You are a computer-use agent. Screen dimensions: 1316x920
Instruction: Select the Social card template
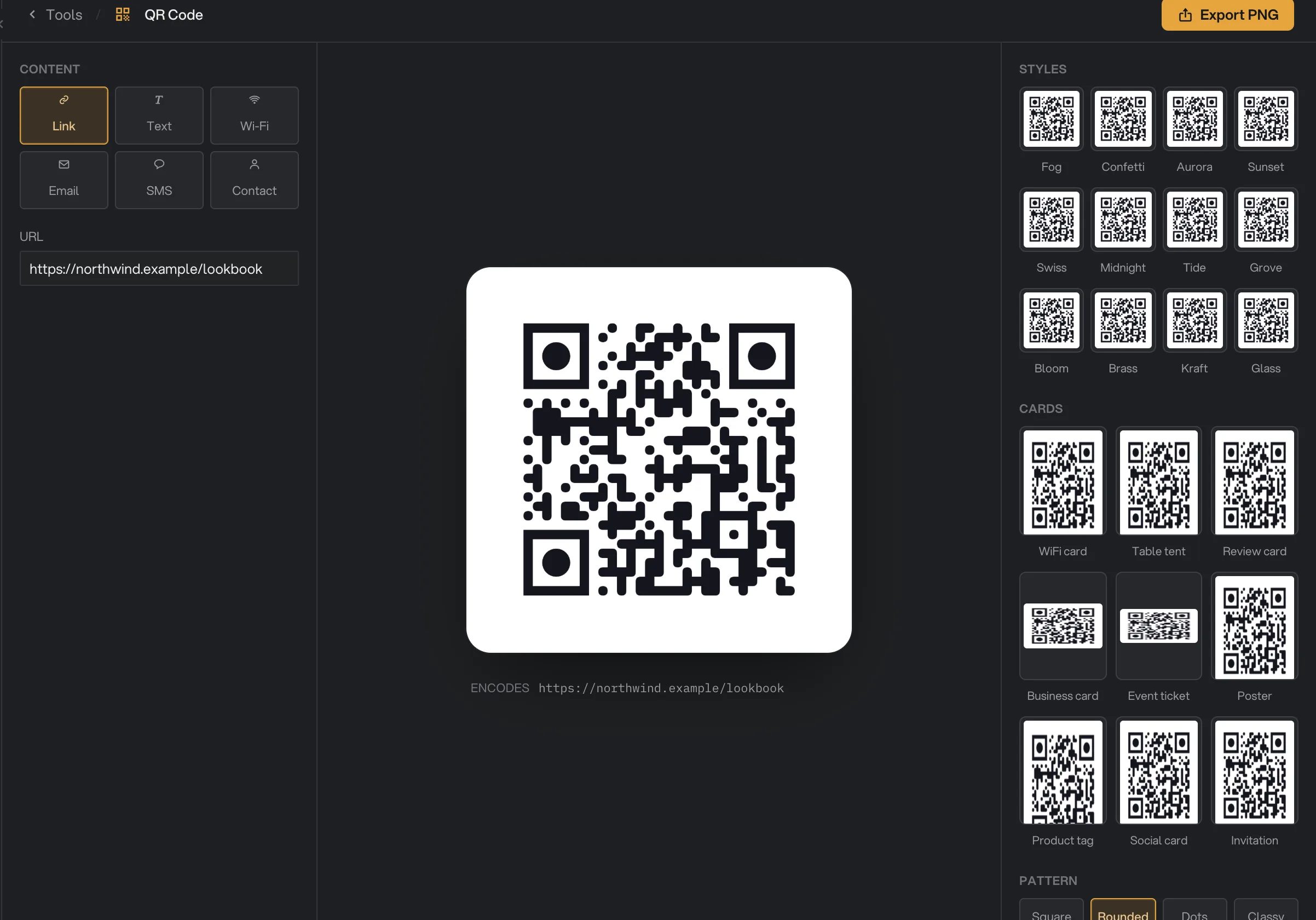[x=1158, y=771]
